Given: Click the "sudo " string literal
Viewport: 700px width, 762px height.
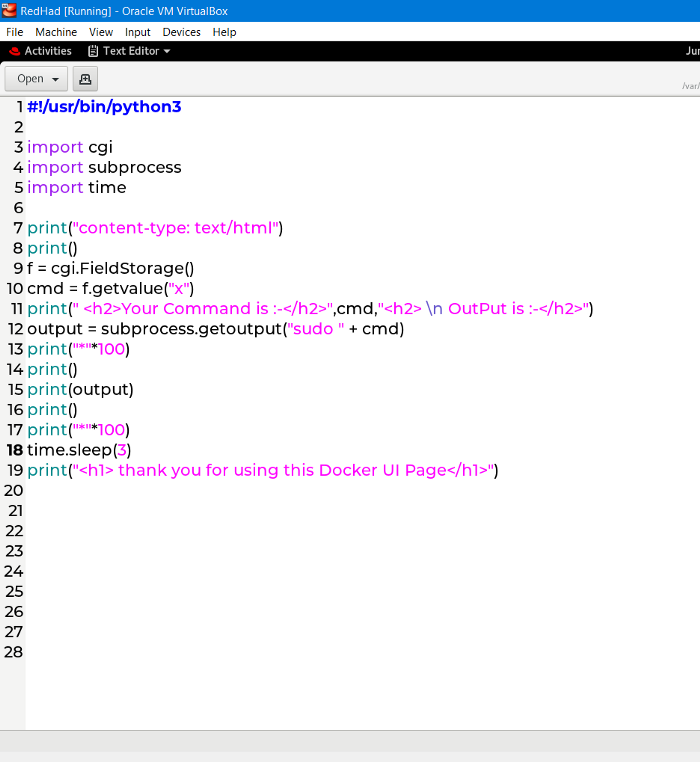Looking at the screenshot, I should pos(316,329).
